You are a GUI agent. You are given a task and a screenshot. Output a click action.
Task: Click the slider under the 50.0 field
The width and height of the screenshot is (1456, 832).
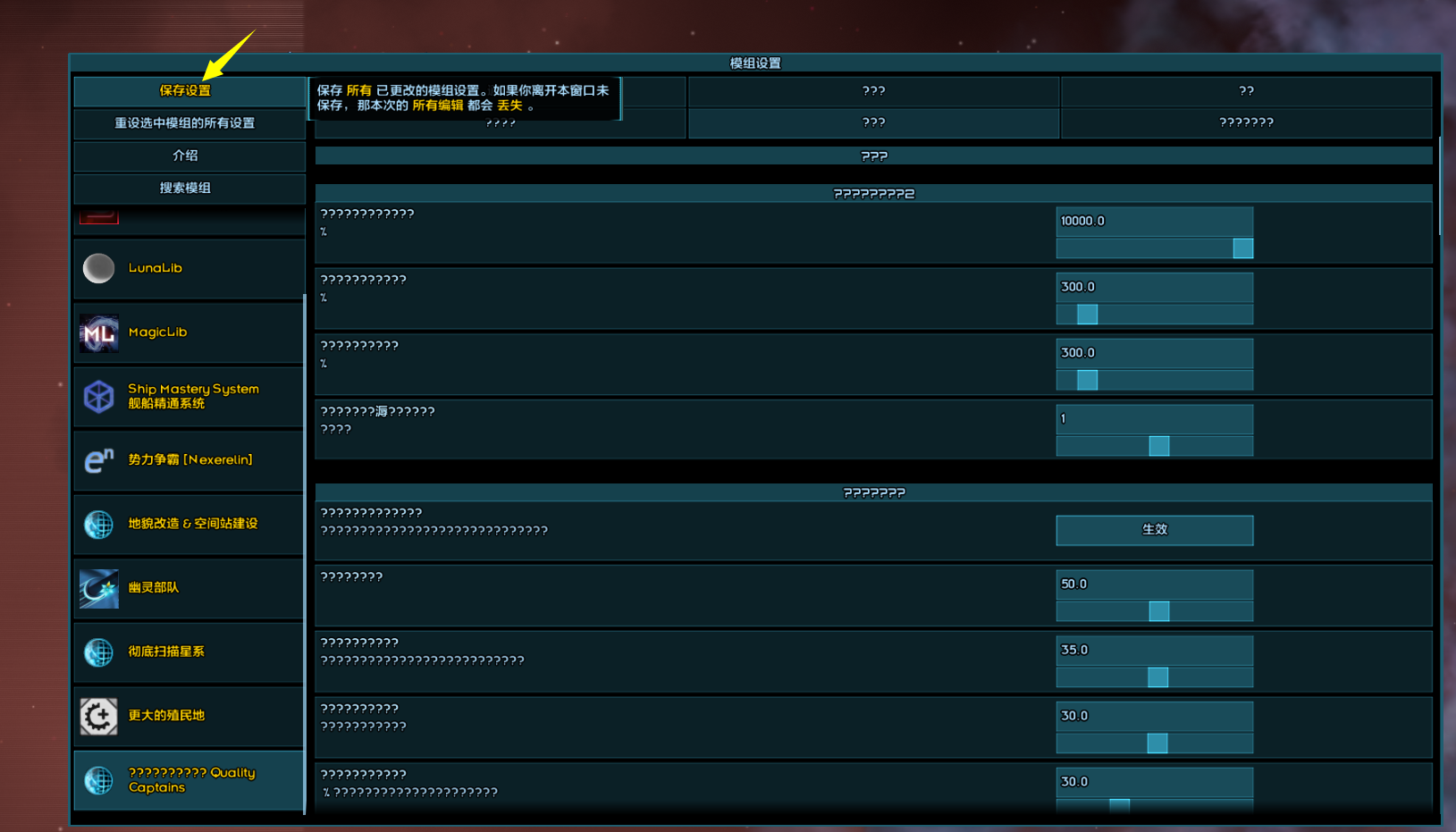[x=1154, y=611]
